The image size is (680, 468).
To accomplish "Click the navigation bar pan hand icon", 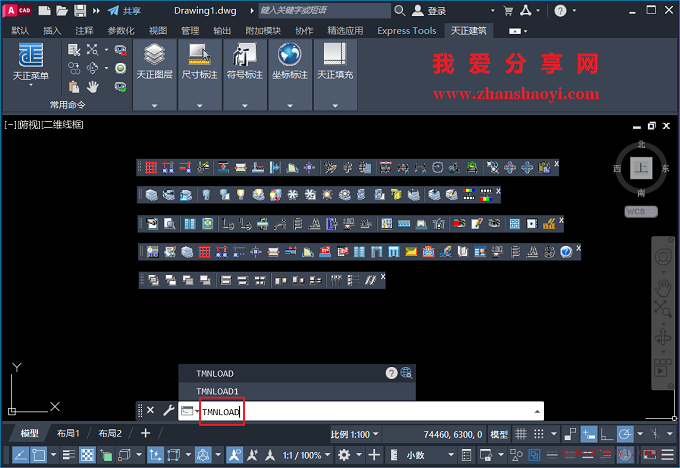I will point(663,288).
